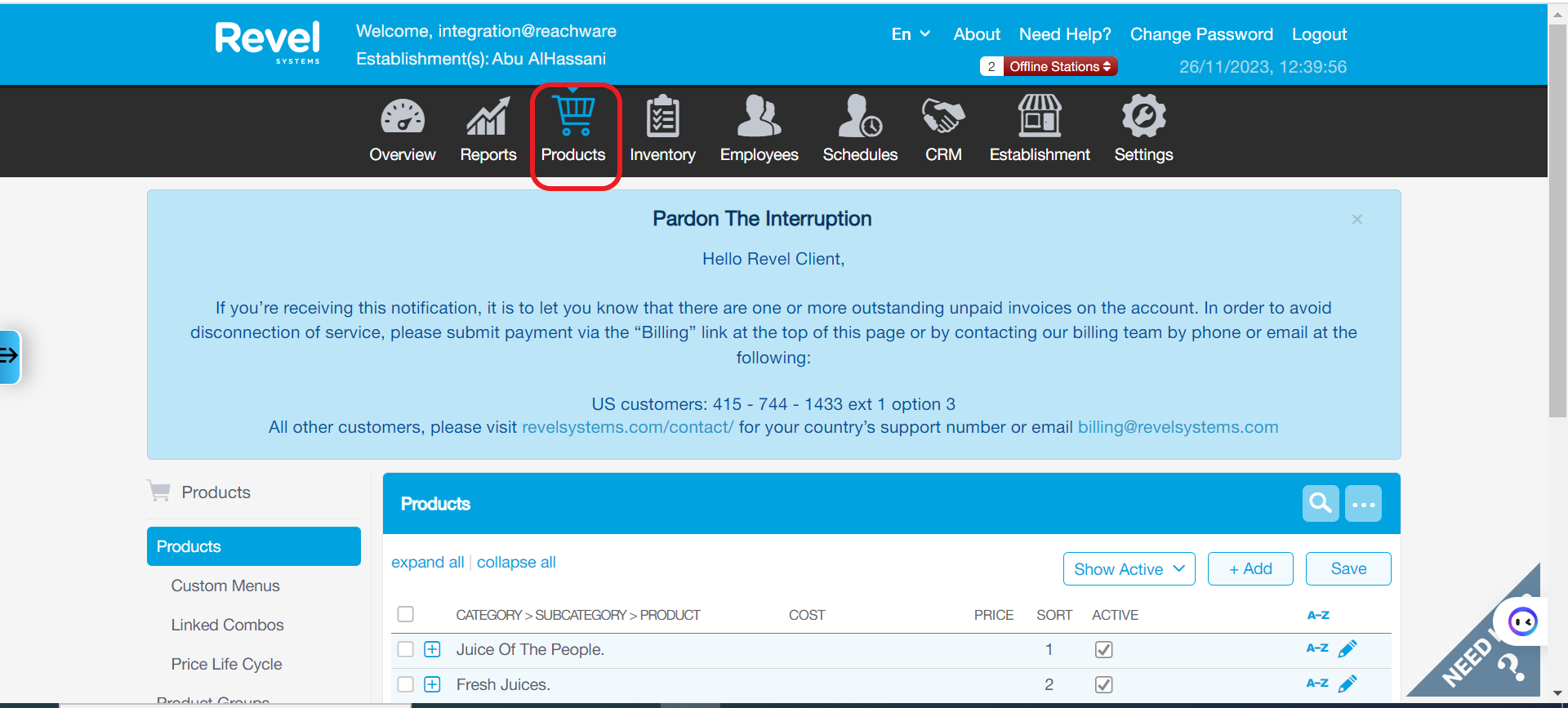The height and width of the screenshot is (708, 1568).
Task: Open the Inventory clipboard icon
Action: pyautogui.click(x=662, y=116)
